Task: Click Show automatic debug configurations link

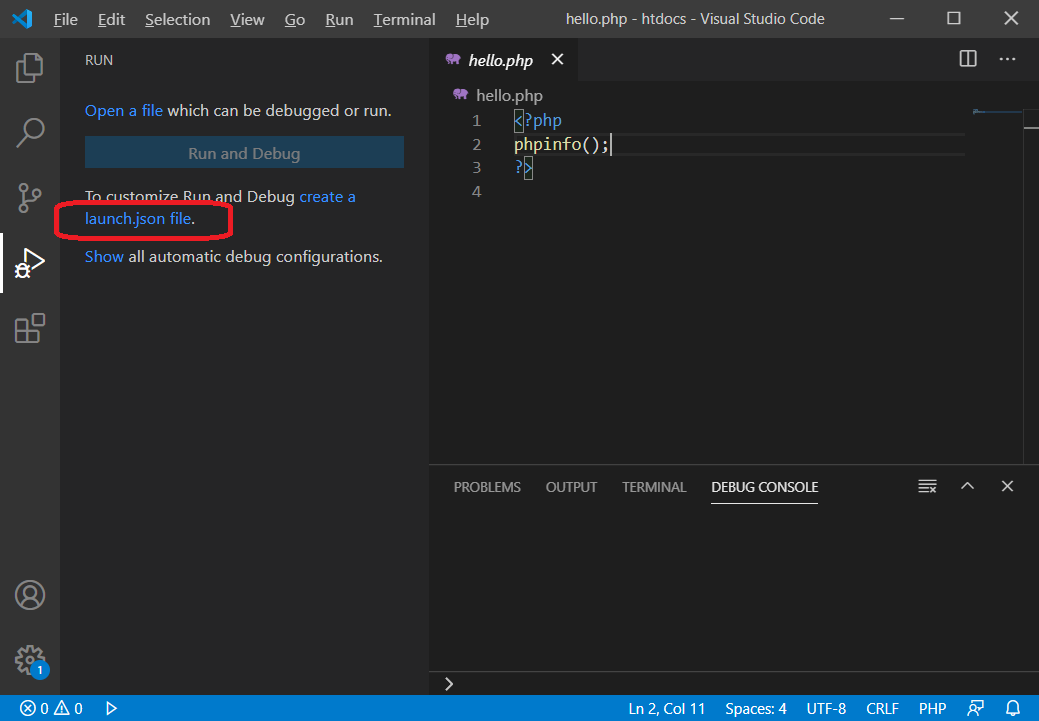Action: [x=104, y=256]
